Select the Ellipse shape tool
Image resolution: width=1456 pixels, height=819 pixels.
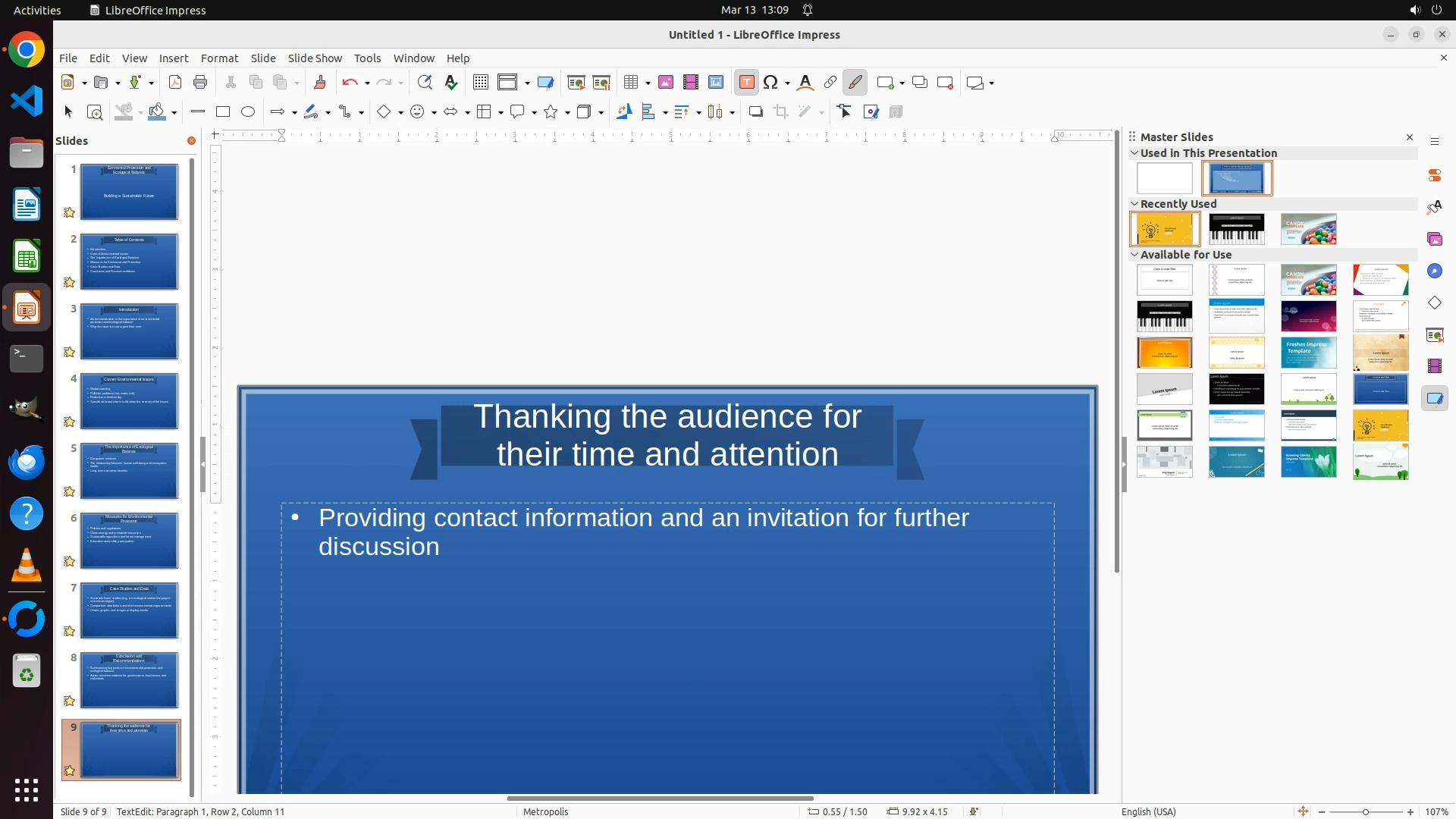(248, 112)
